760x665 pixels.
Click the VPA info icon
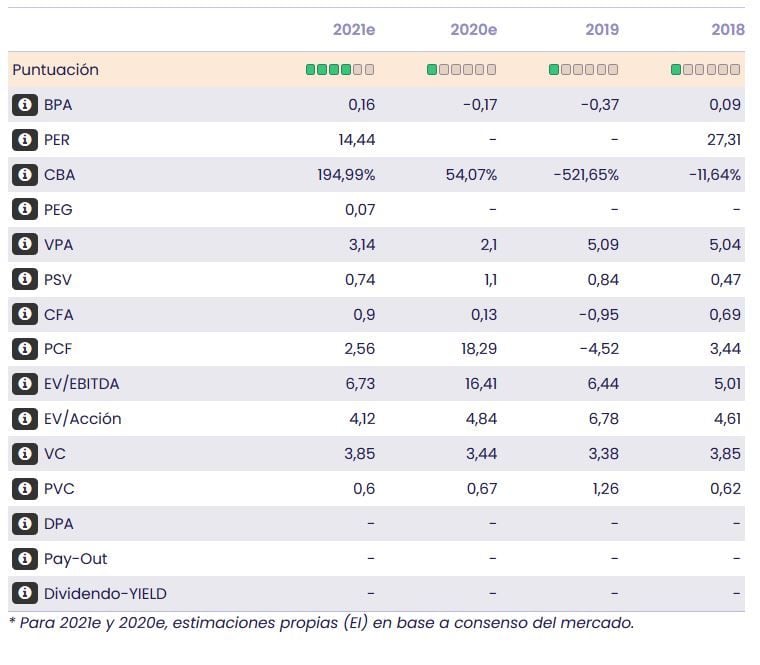(x=24, y=245)
